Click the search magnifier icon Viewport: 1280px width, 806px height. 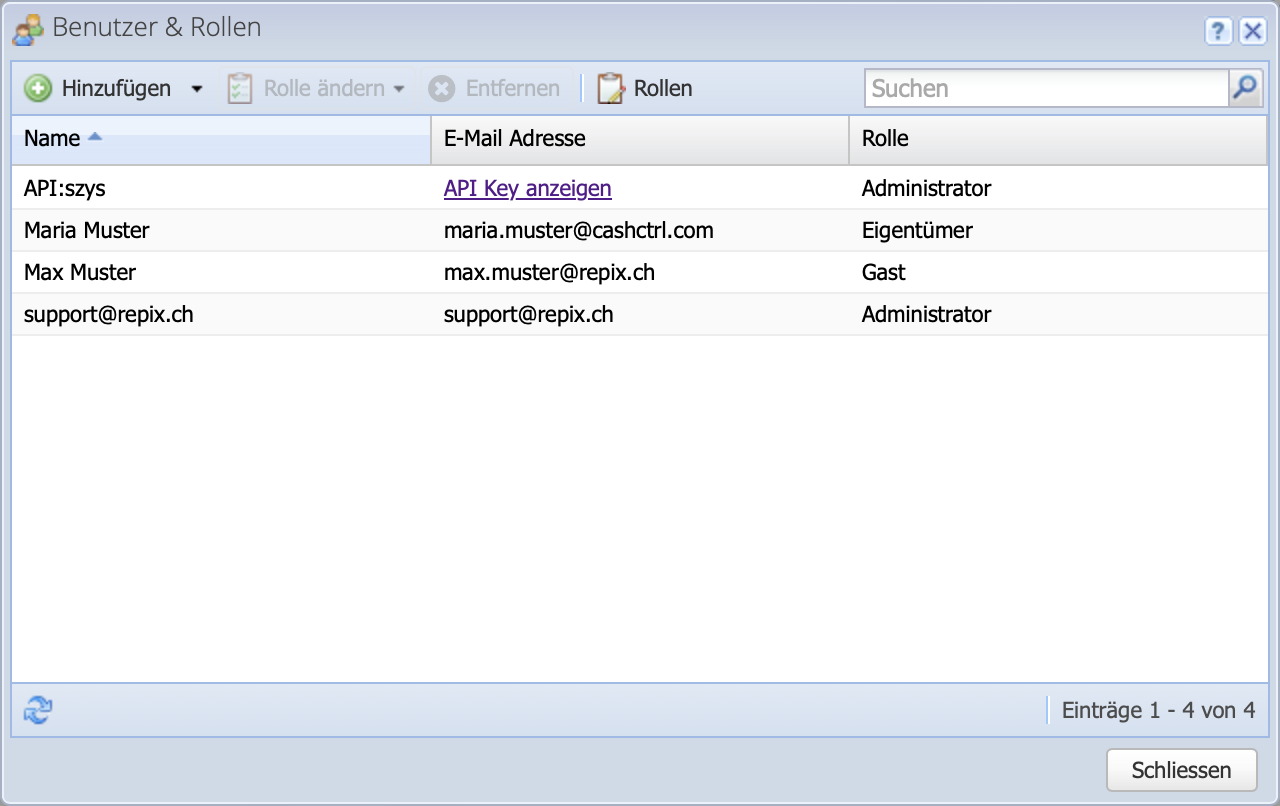click(x=1244, y=88)
